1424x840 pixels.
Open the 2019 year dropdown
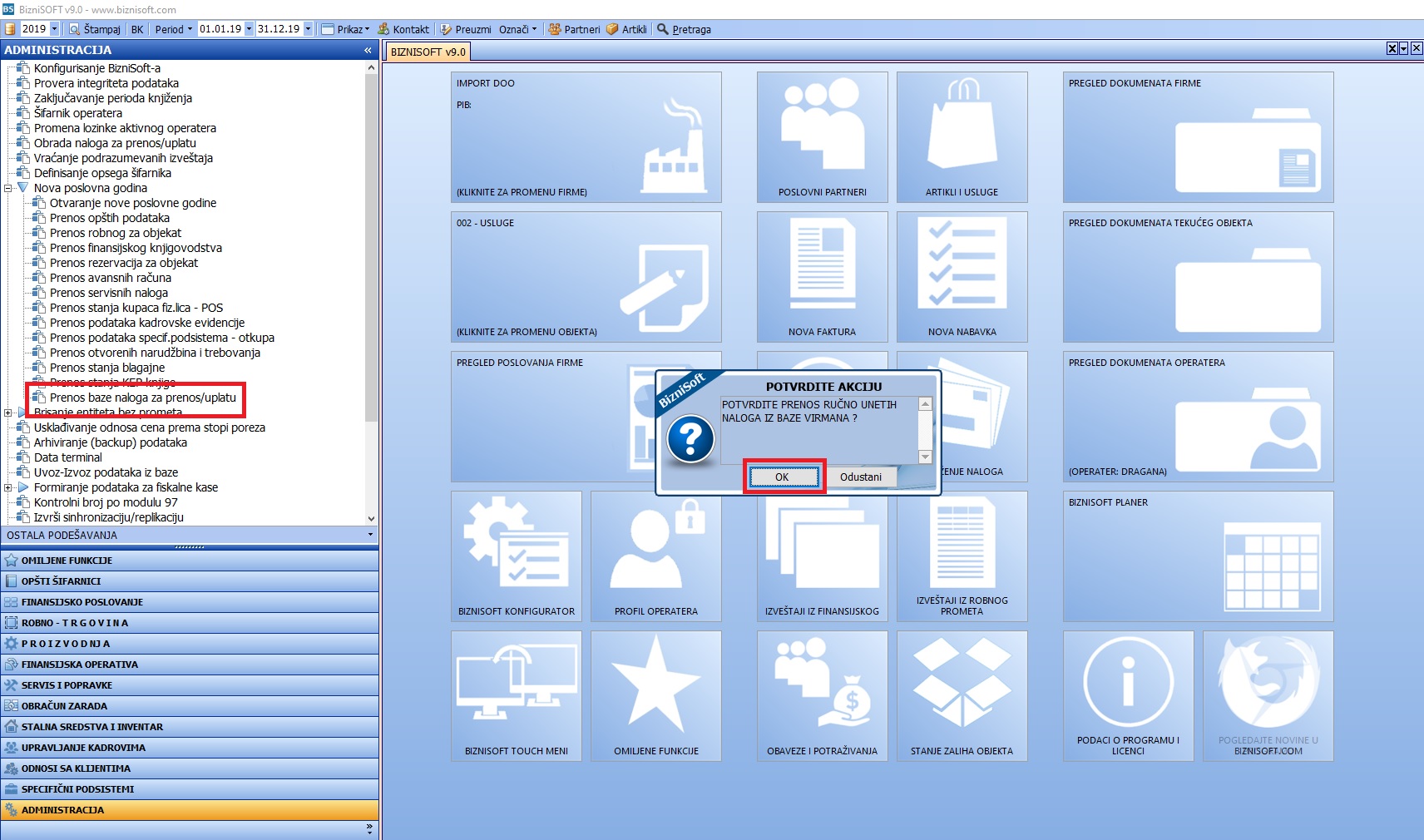pos(55,29)
